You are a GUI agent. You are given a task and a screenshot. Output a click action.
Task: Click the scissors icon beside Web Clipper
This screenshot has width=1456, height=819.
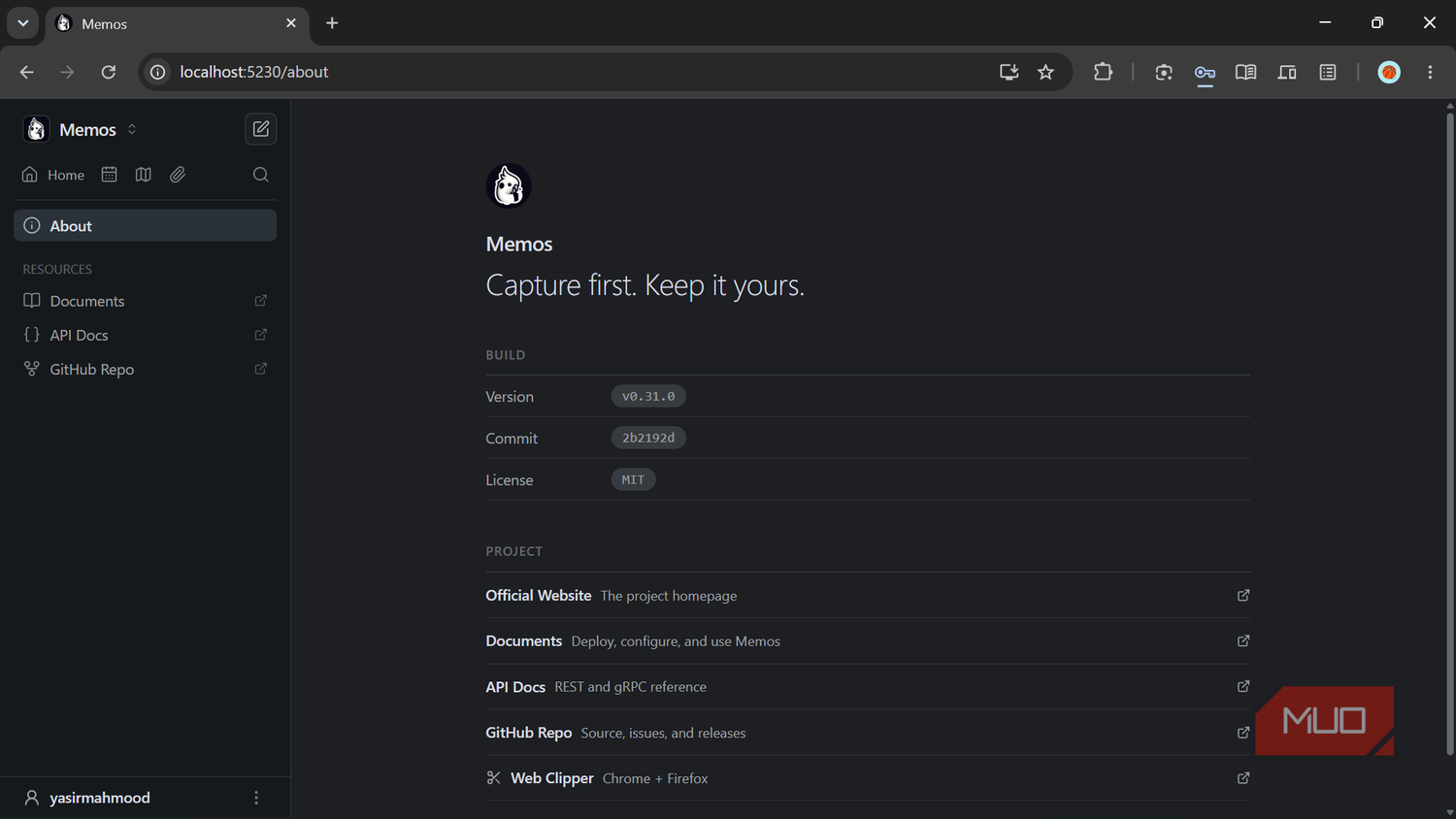point(493,778)
